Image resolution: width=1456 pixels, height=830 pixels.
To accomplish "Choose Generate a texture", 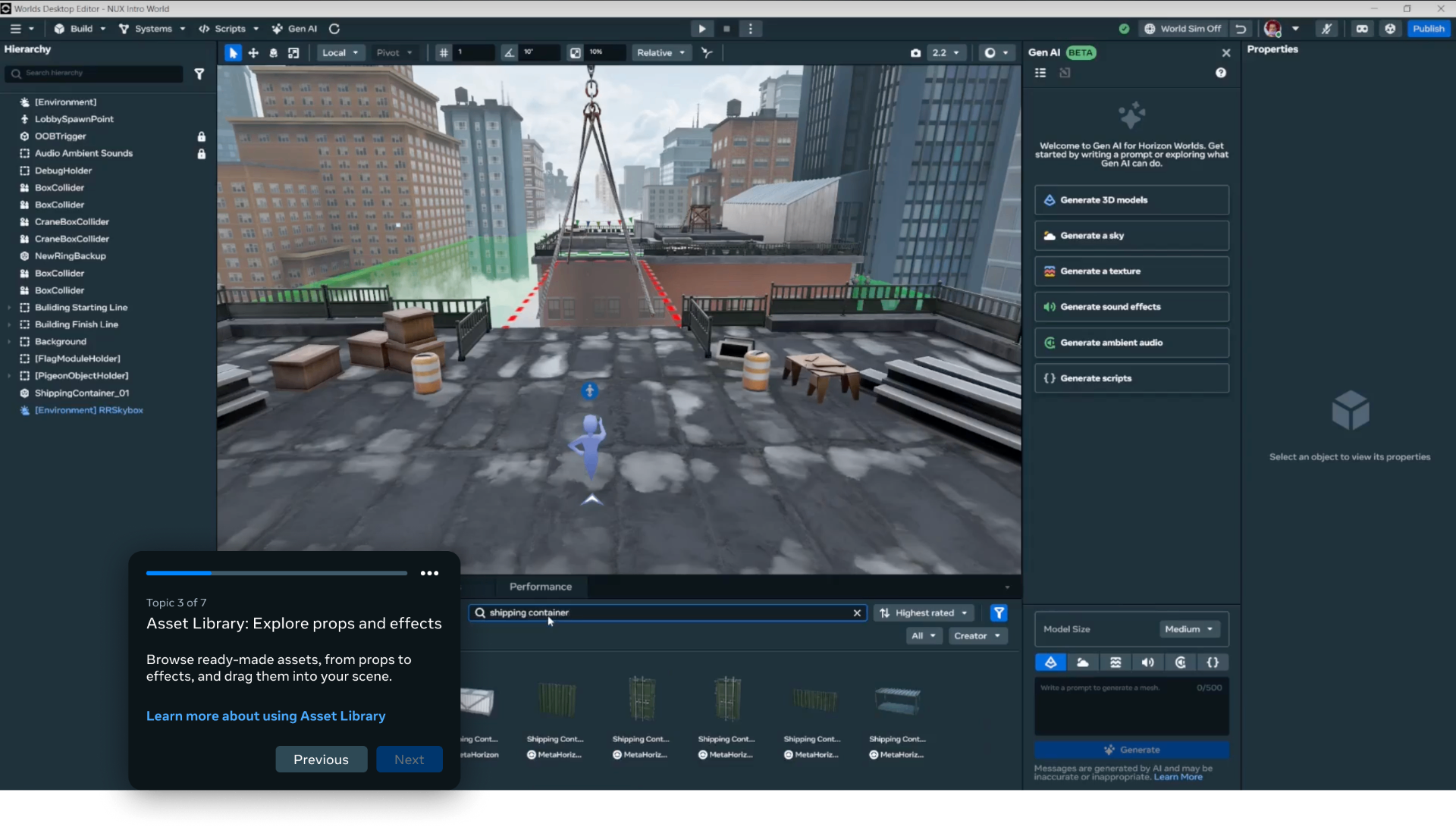I will coord(1131,271).
